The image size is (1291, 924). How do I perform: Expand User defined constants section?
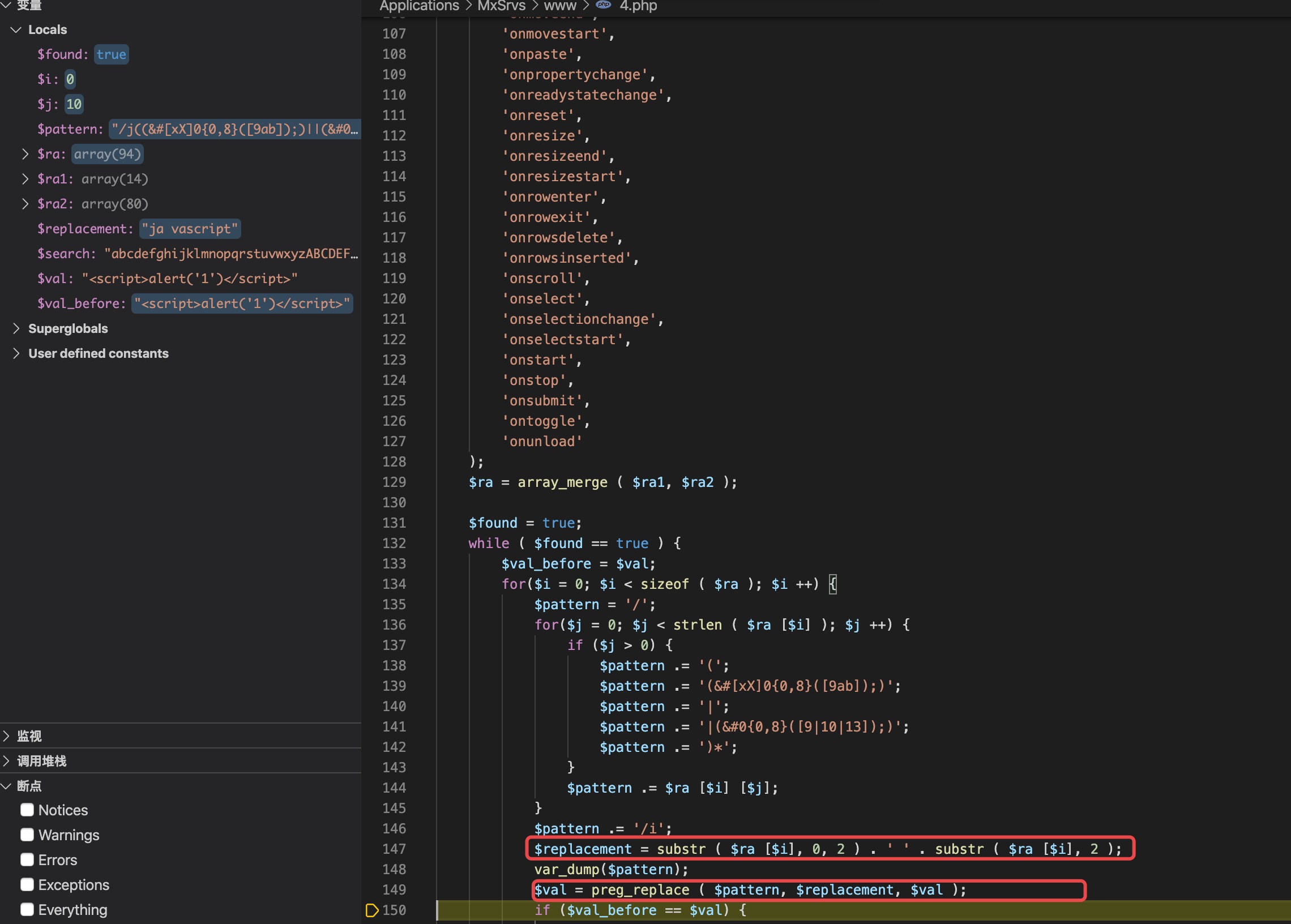[16, 353]
